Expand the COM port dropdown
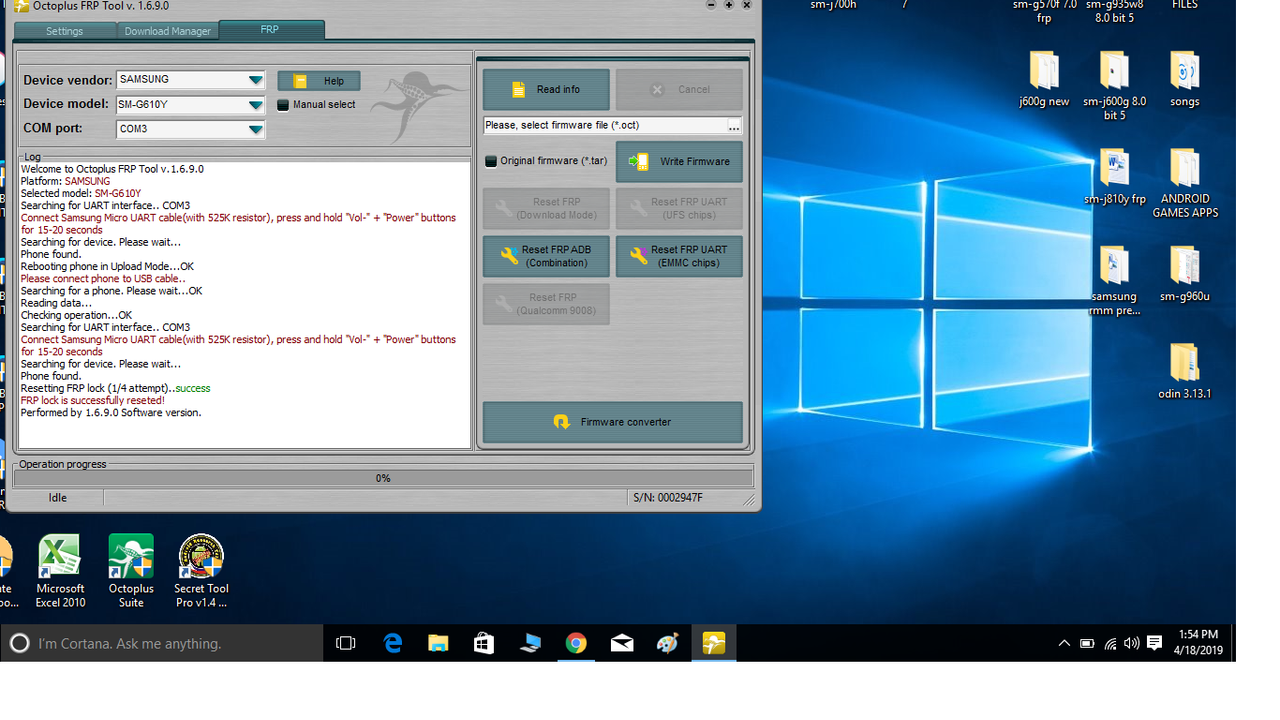This screenshot has width=1280, height=720. tap(256, 129)
